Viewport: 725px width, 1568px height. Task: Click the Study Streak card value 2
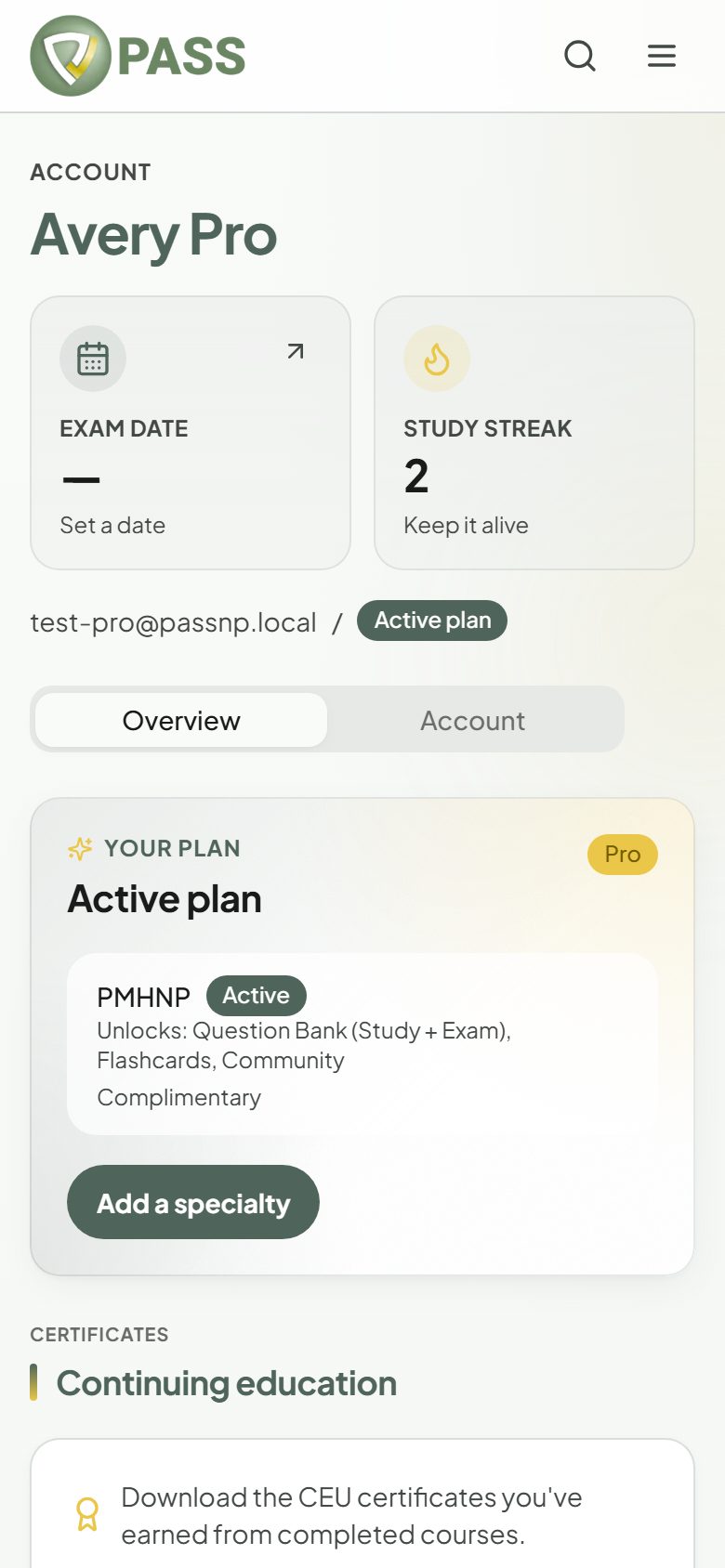tap(416, 477)
